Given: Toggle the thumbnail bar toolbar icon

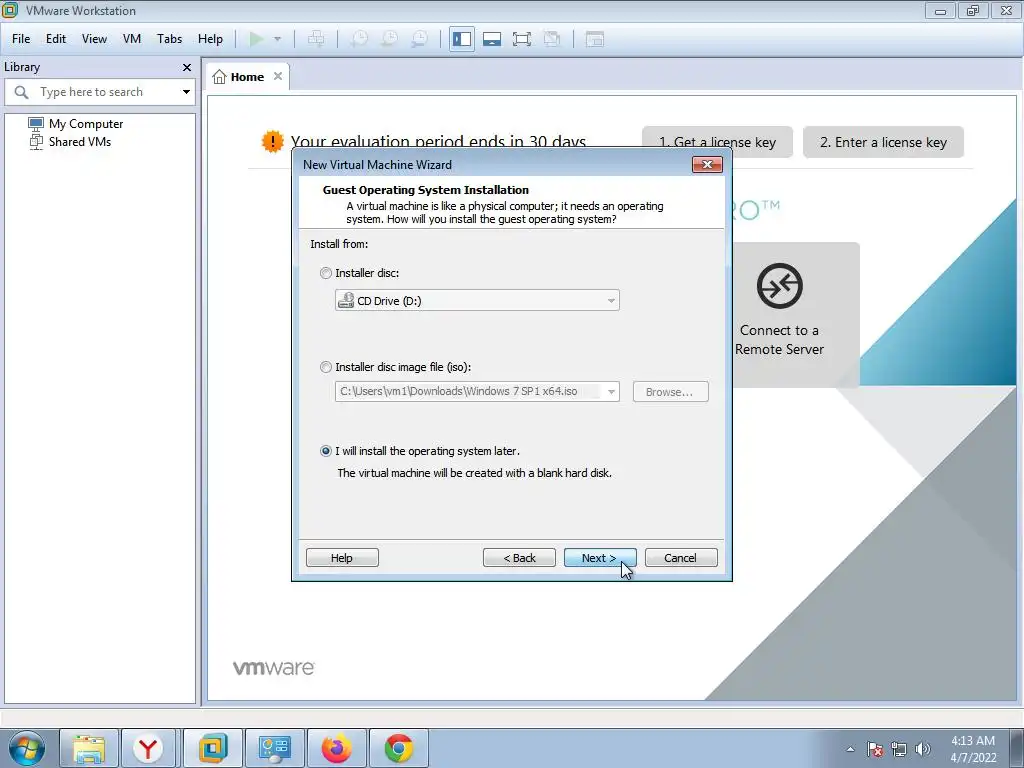Looking at the screenshot, I should [492, 39].
